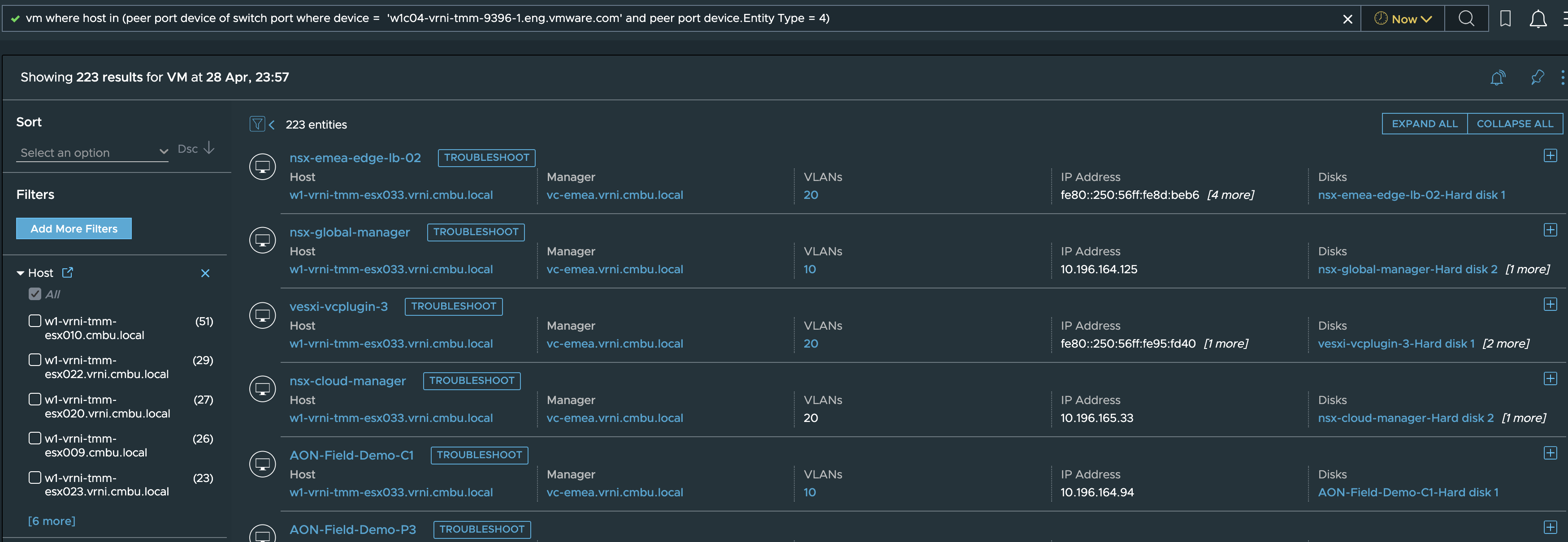
Task: Click the COLLAPSE ALL button
Action: pyautogui.click(x=1515, y=124)
